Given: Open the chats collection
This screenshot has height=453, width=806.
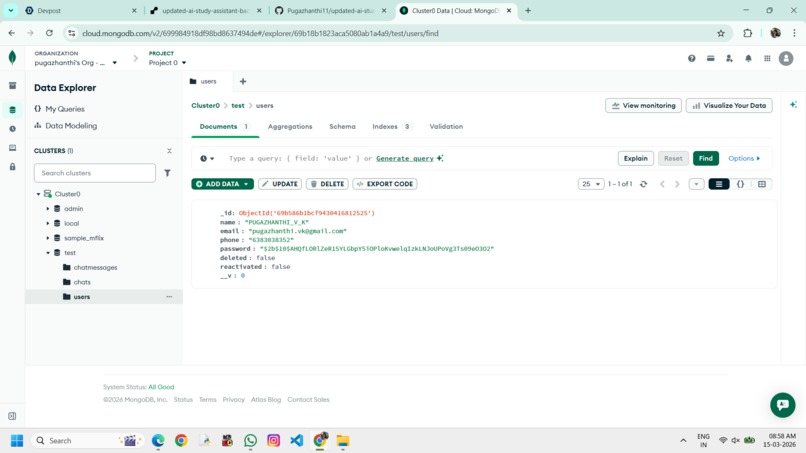Looking at the screenshot, I should (x=82, y=282).
